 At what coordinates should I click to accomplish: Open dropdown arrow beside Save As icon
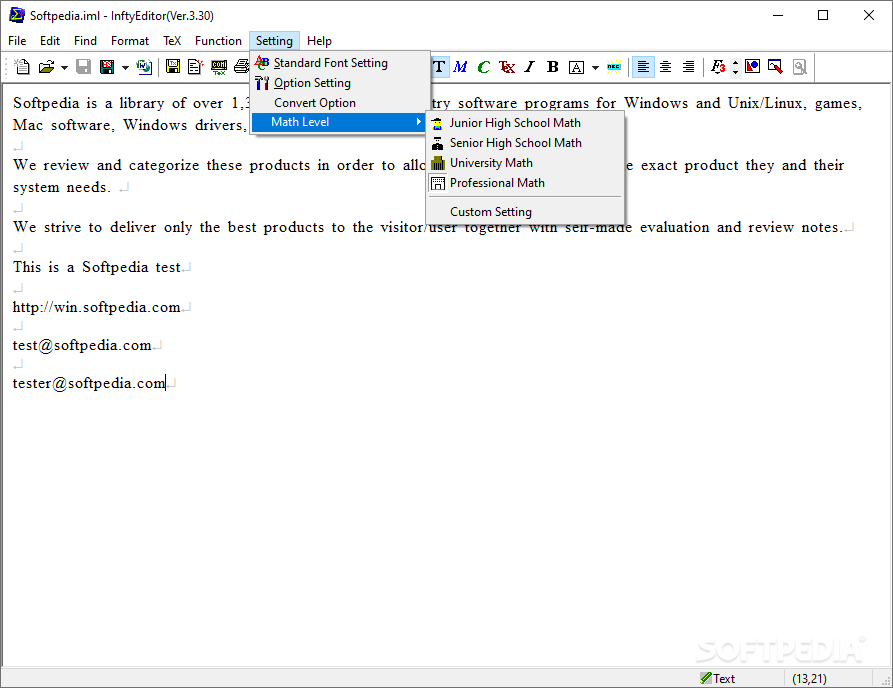[x=125, y=67]
